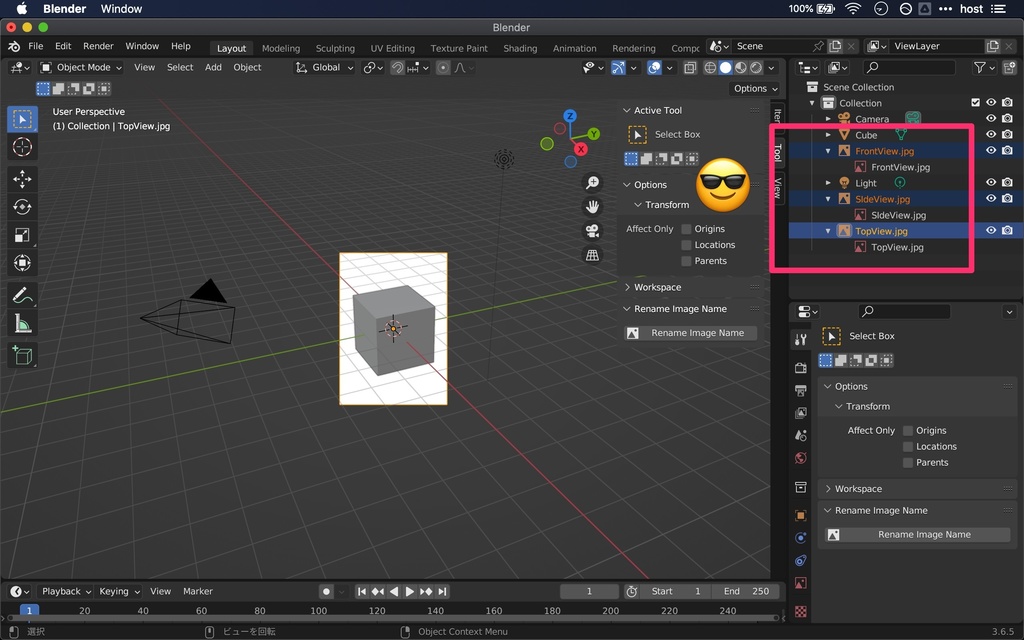Screen dimensions: 1024x640
Task: Switch to the Modeling workspace tab
Action: tap(281, 47)
